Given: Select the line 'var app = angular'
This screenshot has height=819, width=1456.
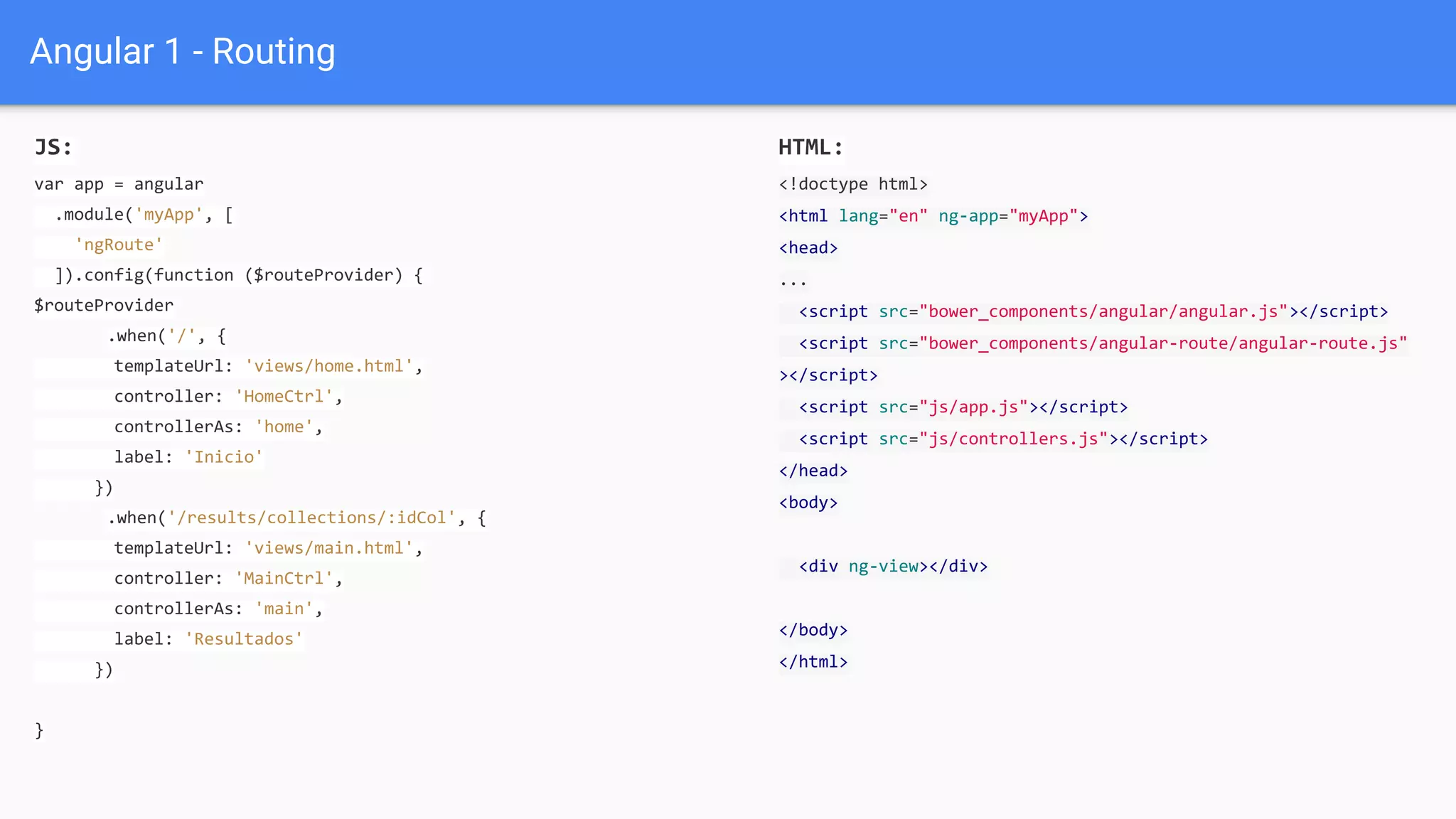Looking at the screenshot, I should 119,184.
